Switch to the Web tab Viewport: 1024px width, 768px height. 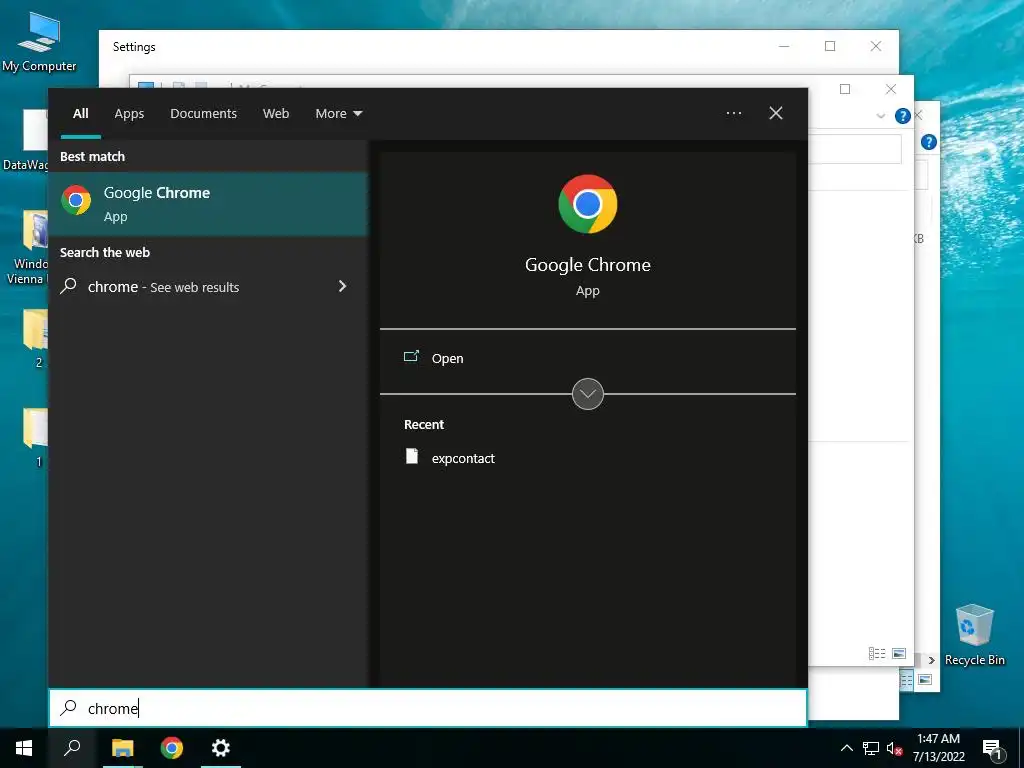[x=276, y=114]
